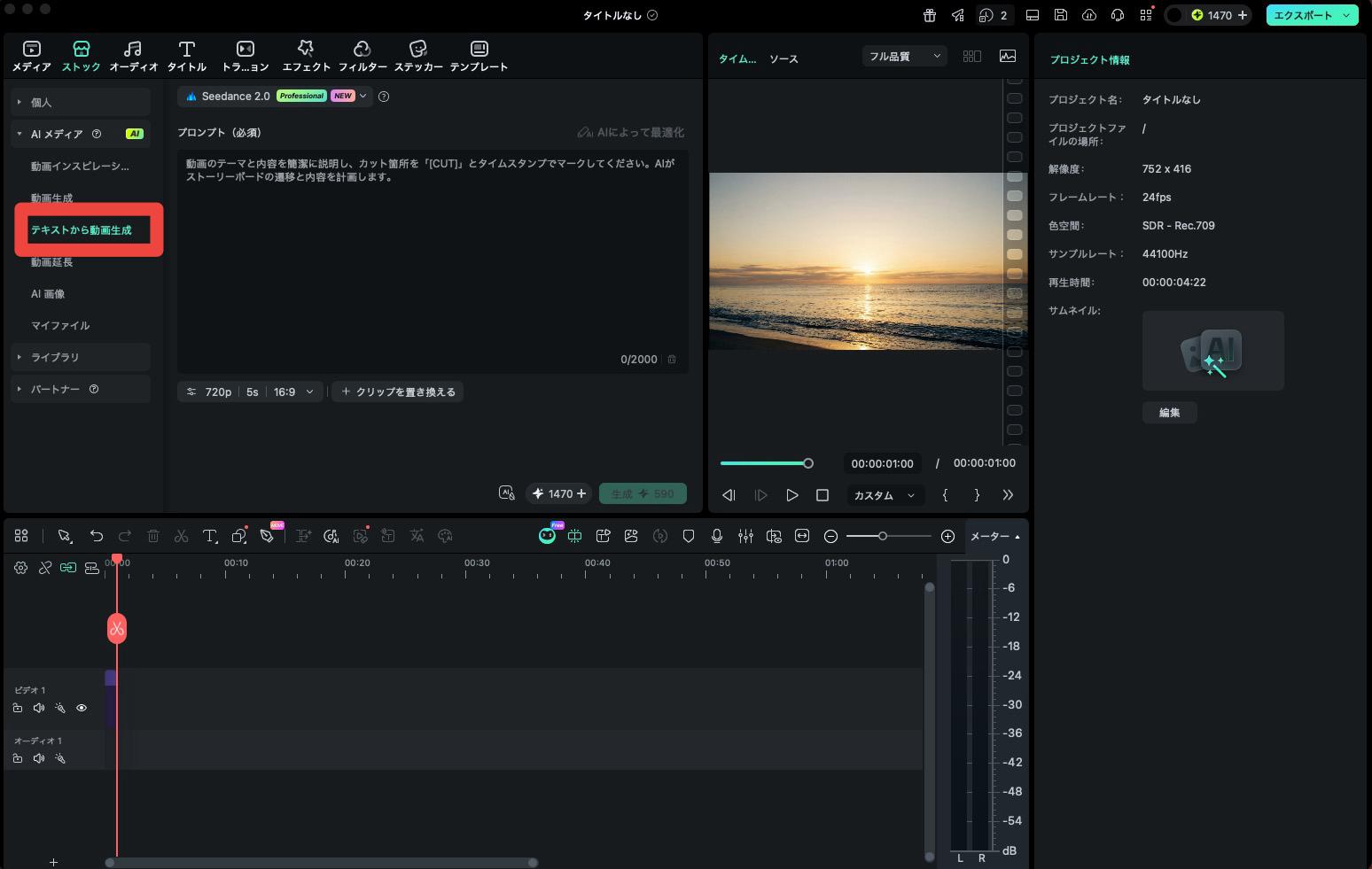The image size is (1372, 869).
Task: Switch to the ステッカー tab
Action: click(x=418, y=56)
